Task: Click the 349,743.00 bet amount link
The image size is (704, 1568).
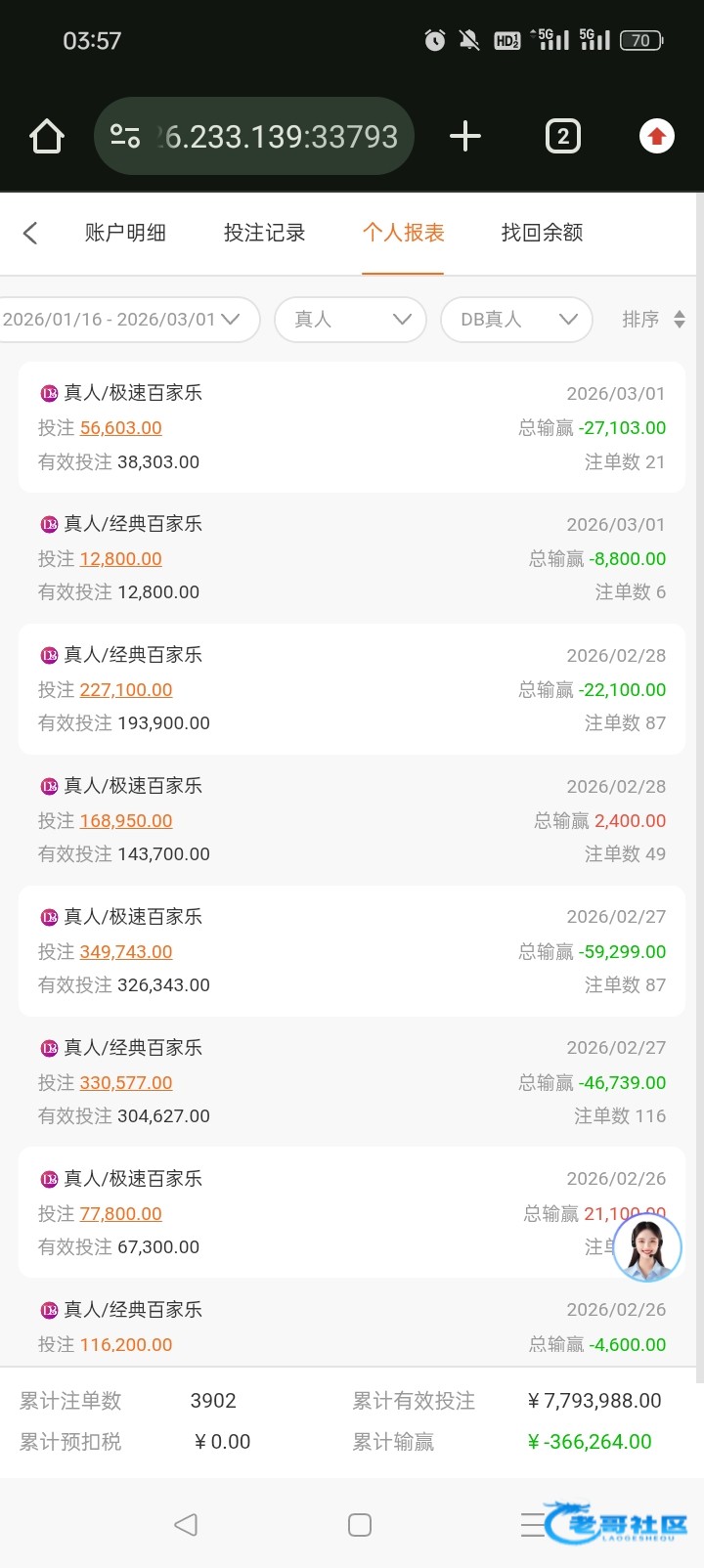Action: (126, 952)
